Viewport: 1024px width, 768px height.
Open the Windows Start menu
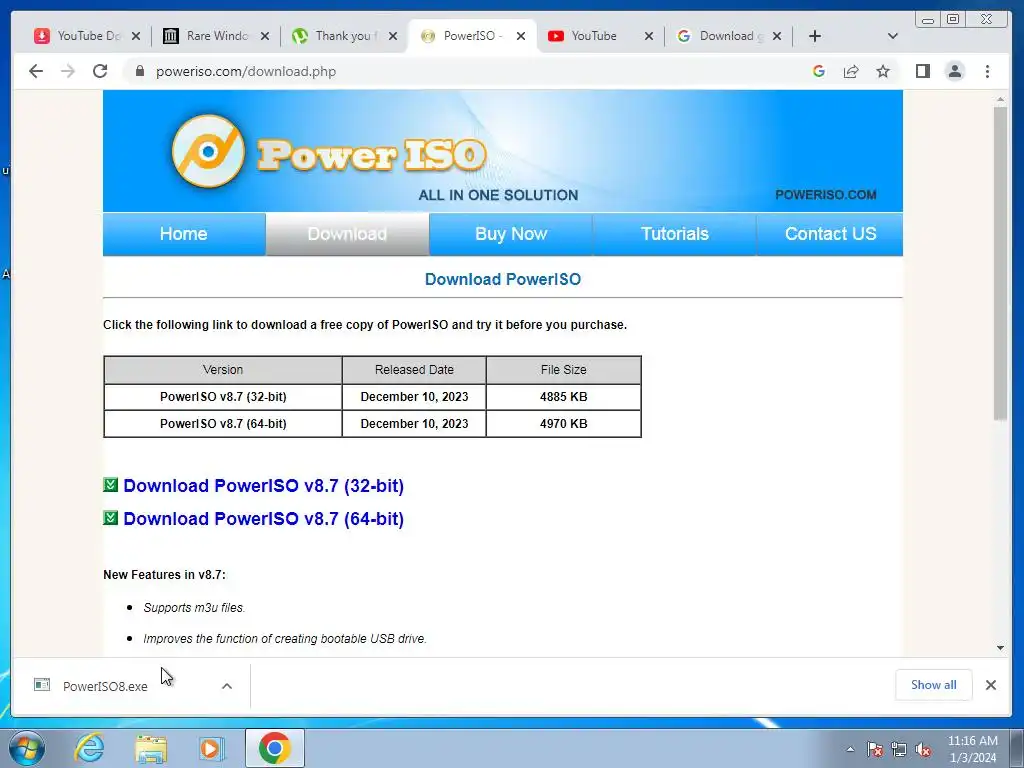(26, 748)
